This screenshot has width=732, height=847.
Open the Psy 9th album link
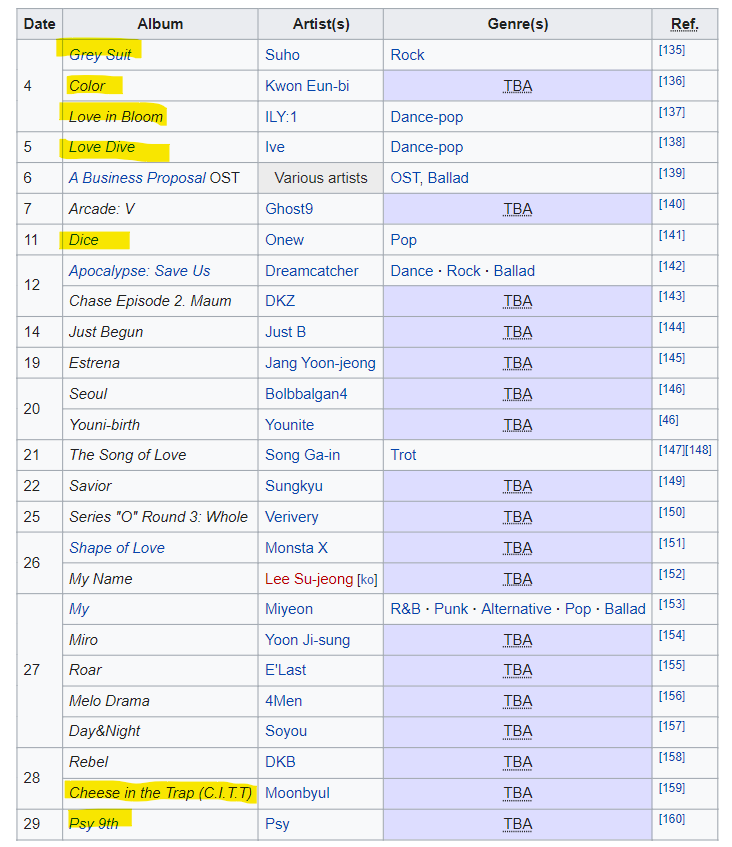[93, 823]
